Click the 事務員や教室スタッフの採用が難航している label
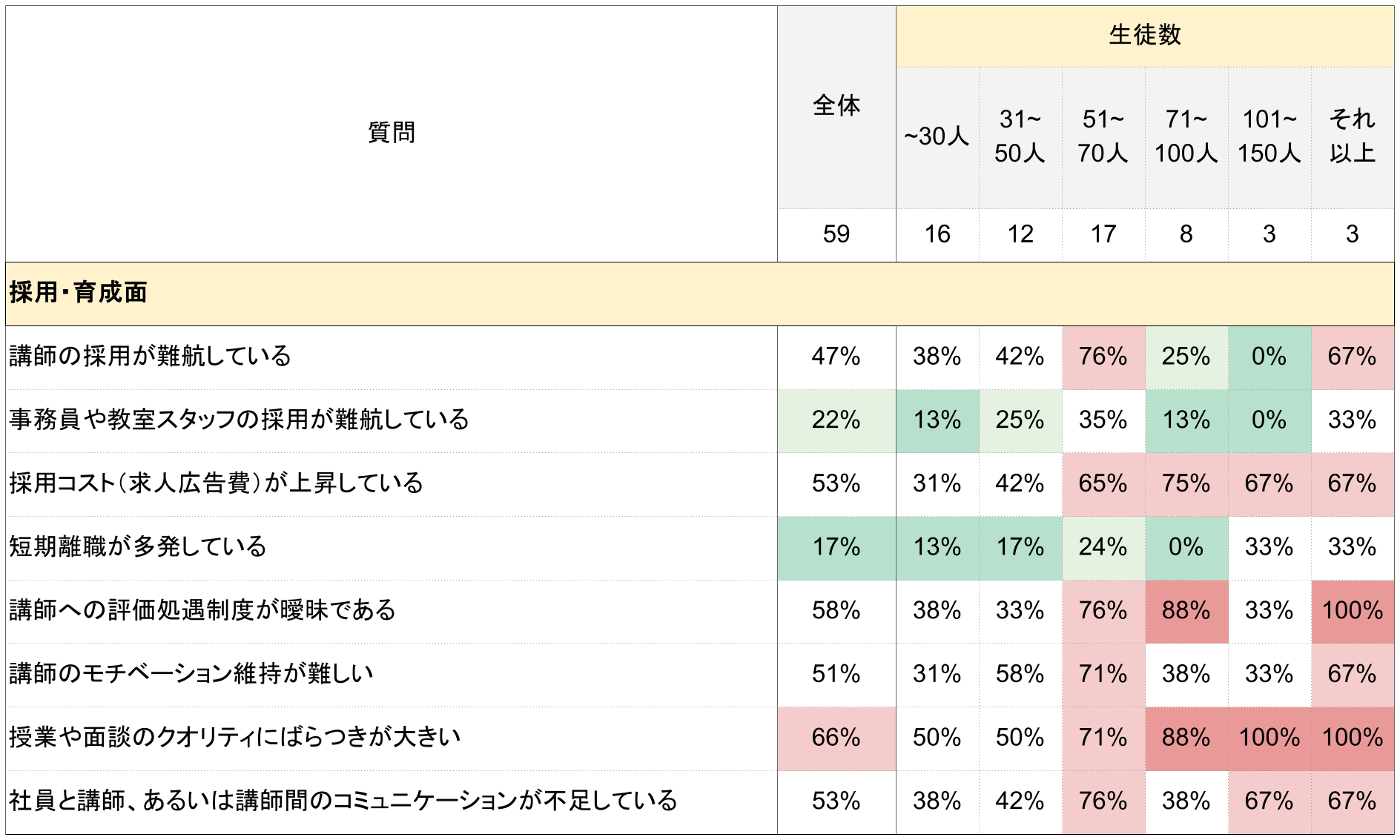Viewport: 1400px width, 840px height. click(x=239, y=420)
